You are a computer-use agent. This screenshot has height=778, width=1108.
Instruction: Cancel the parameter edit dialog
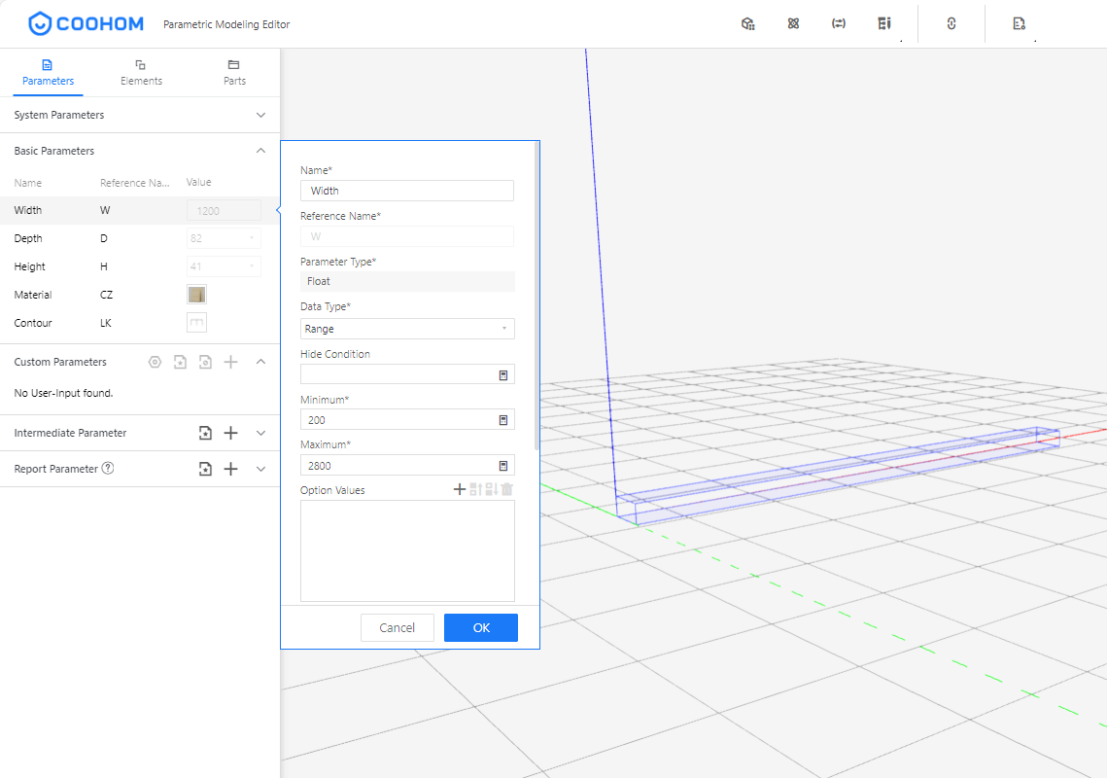[x=397, y=628]
